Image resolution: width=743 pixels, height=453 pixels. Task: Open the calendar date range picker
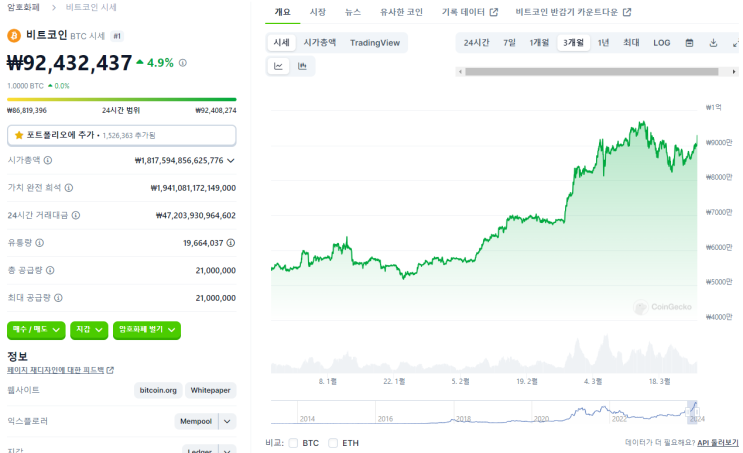[x=689, y=43]
